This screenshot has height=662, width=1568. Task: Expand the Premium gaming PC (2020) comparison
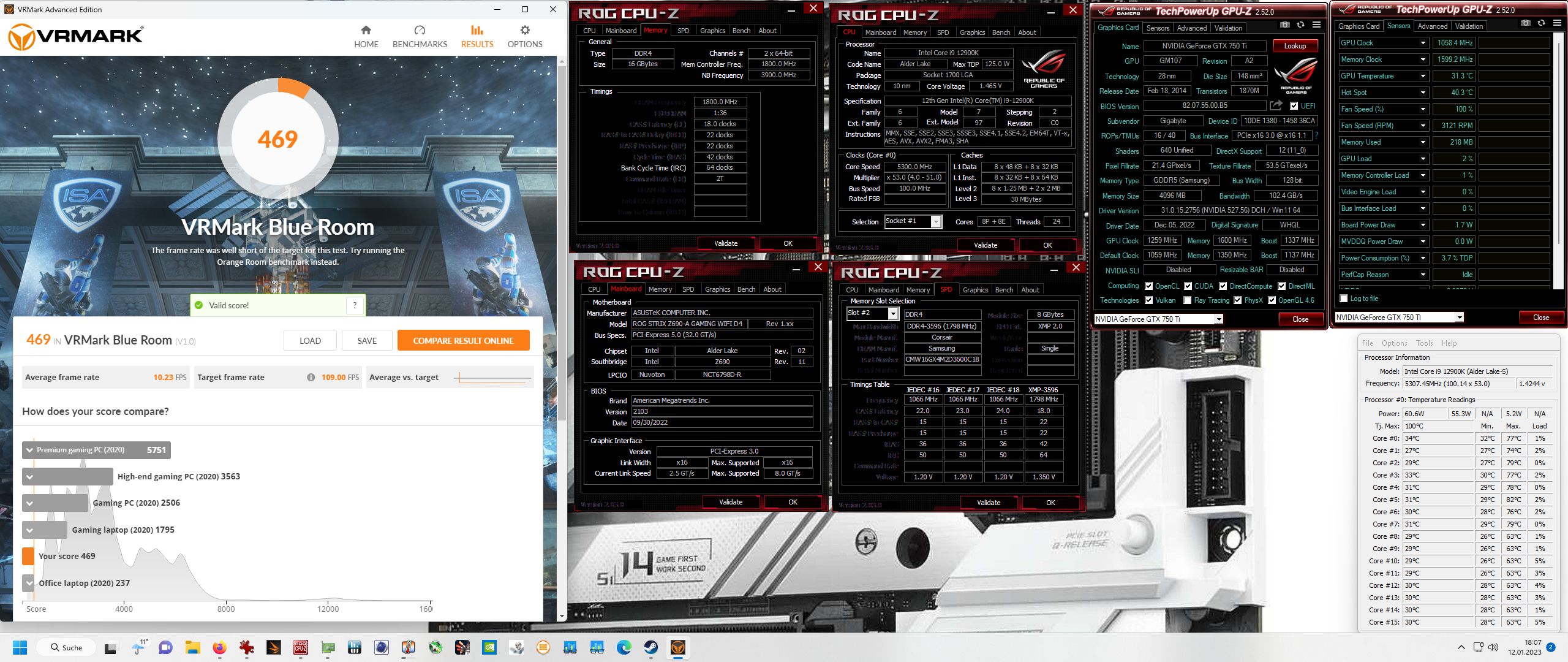click(x=29, y=450)
